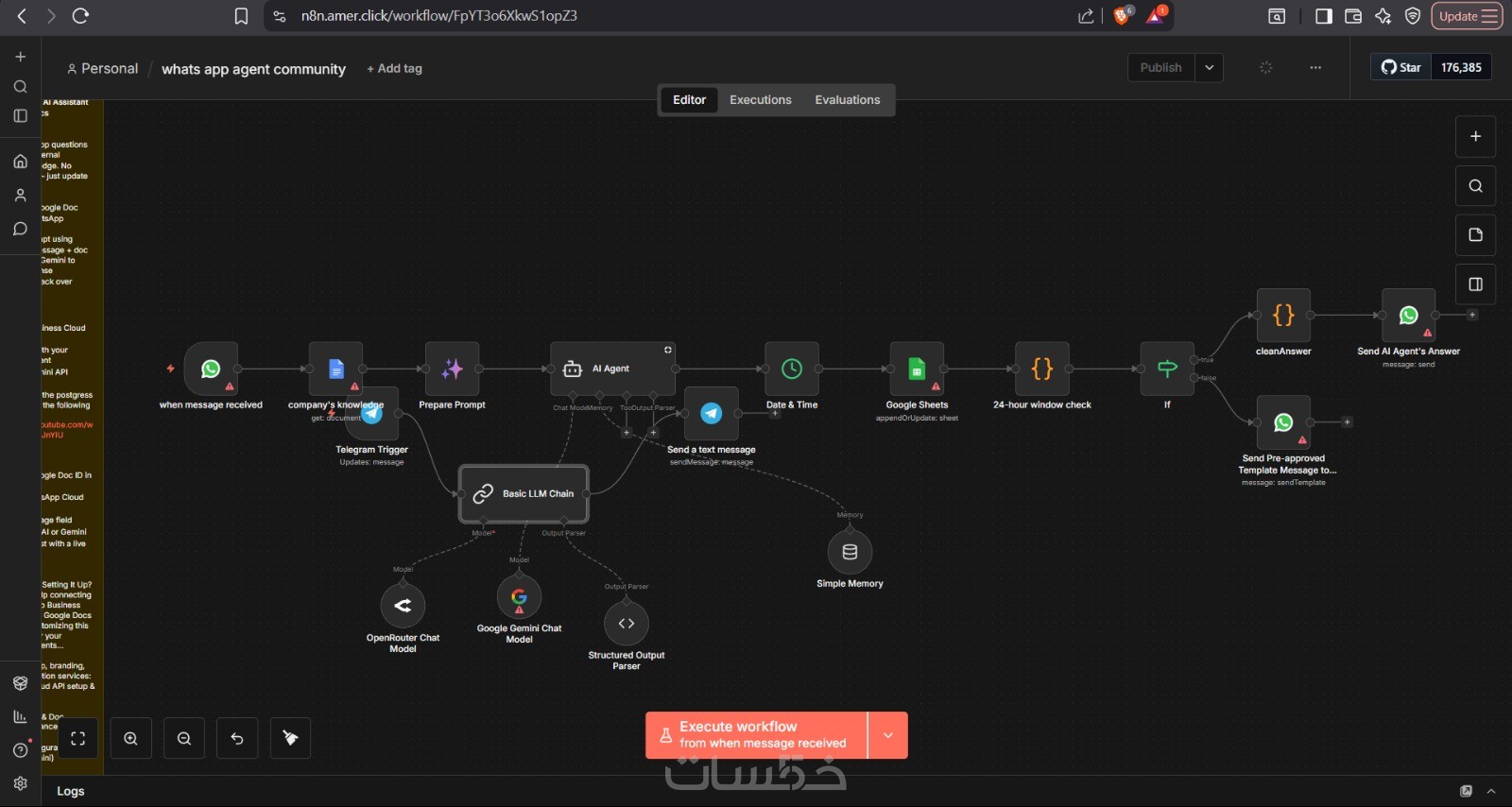
Task: Open the Google Gemini Chat Model node
Action: [x=519, y=596]
